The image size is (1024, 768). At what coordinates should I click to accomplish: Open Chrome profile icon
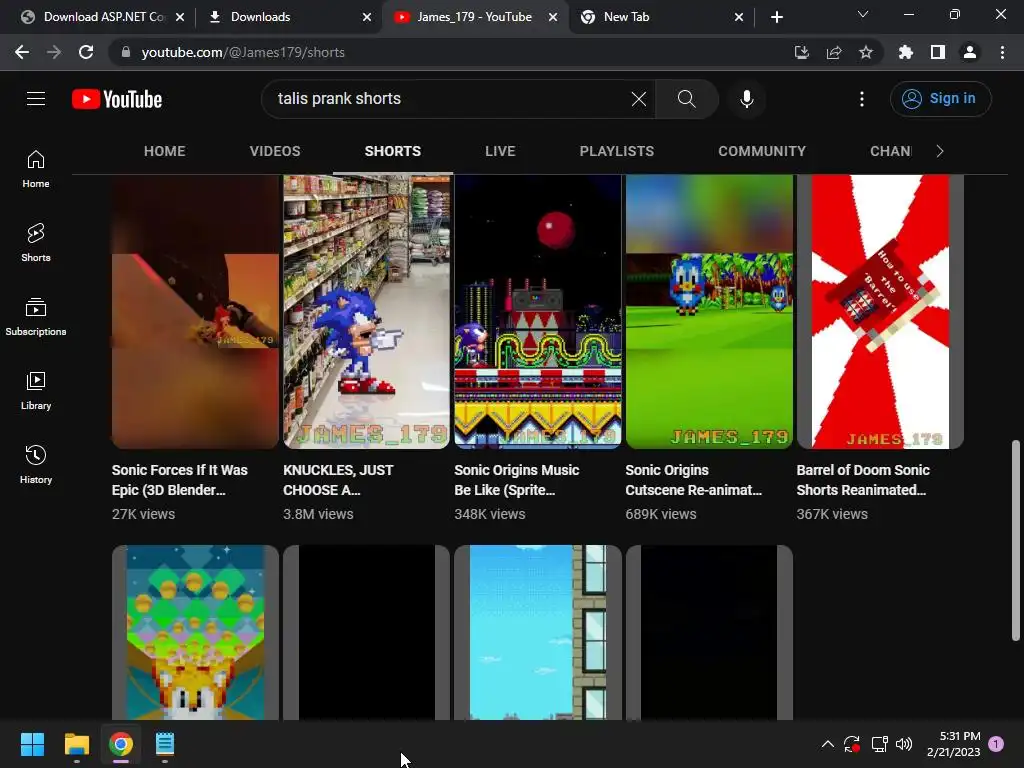click(x=970, y=52)
